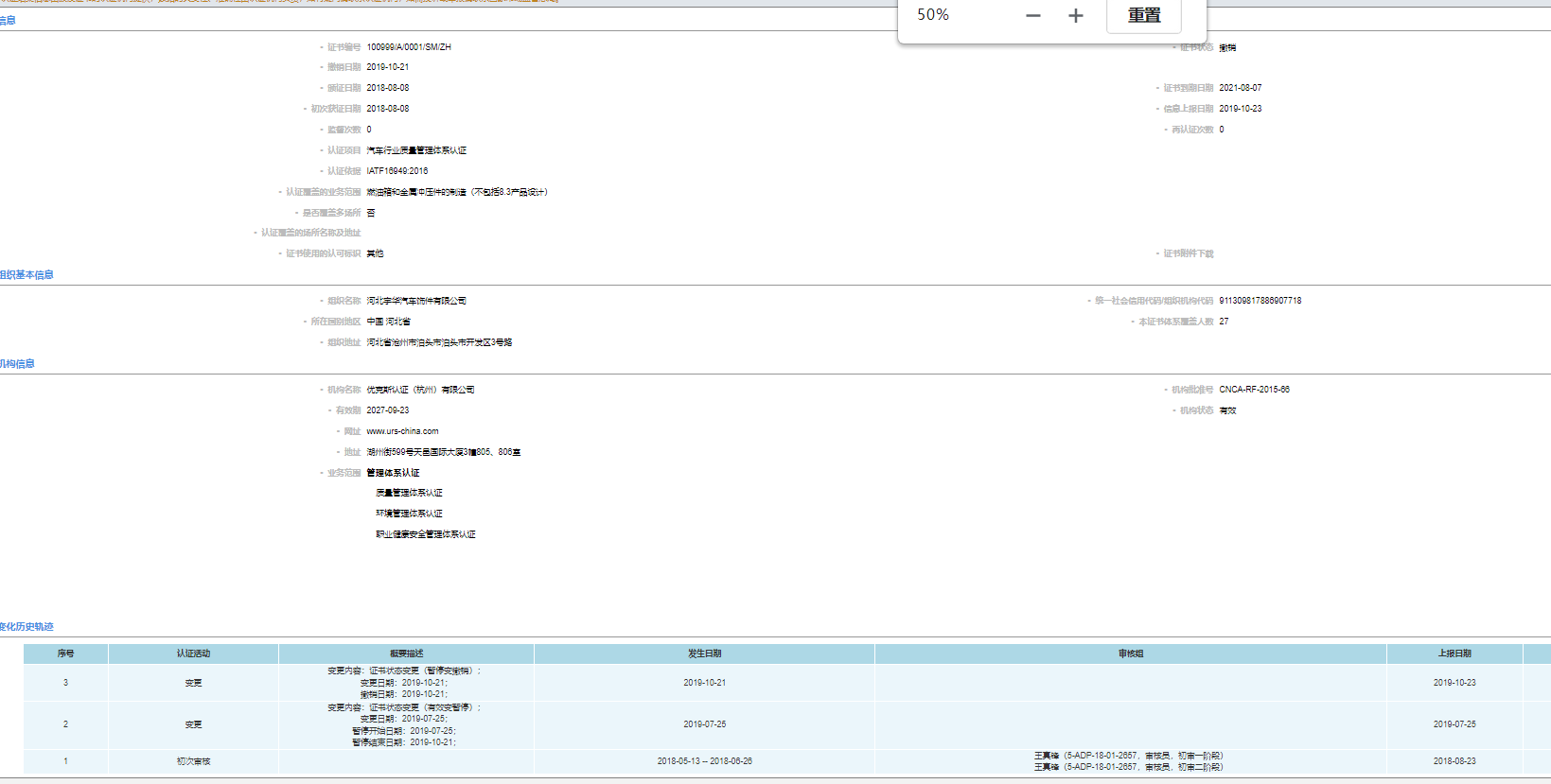Increase zoom with the plus icon

(1076, 15)
